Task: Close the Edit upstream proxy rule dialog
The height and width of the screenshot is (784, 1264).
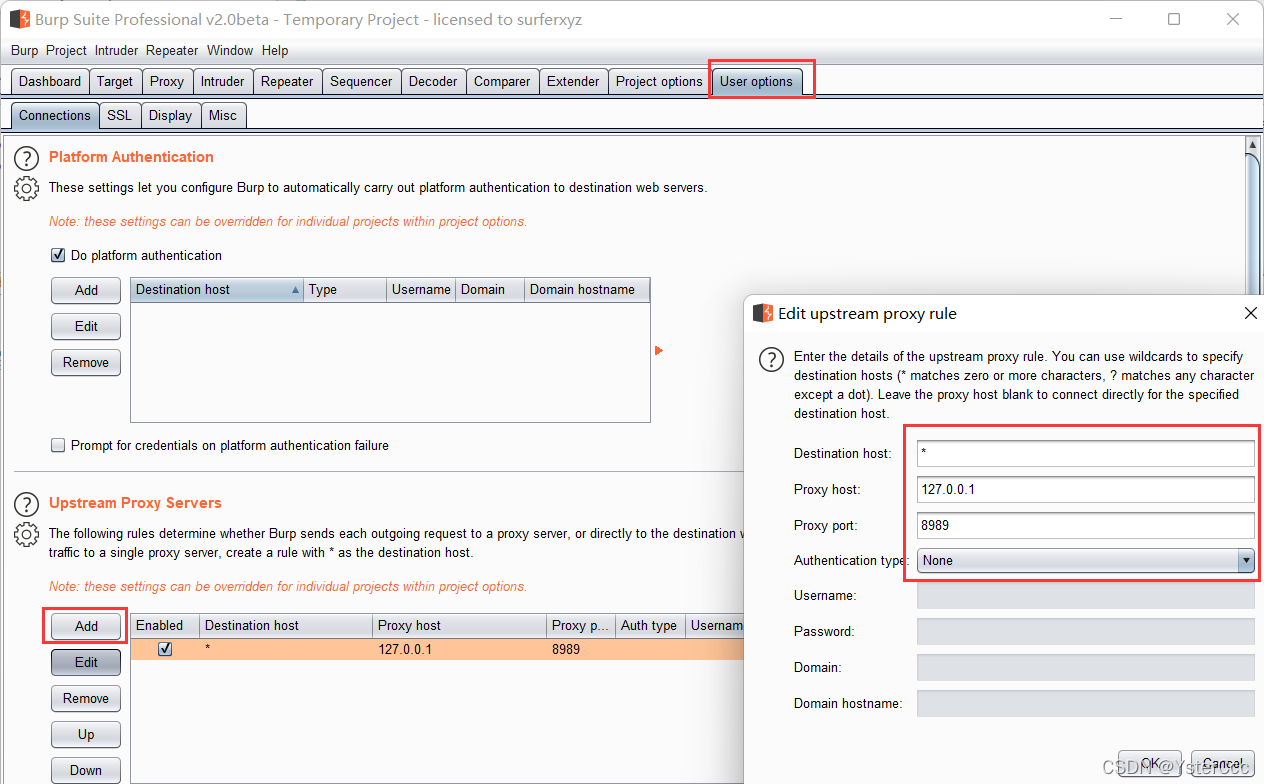Action: [1250, 313]
